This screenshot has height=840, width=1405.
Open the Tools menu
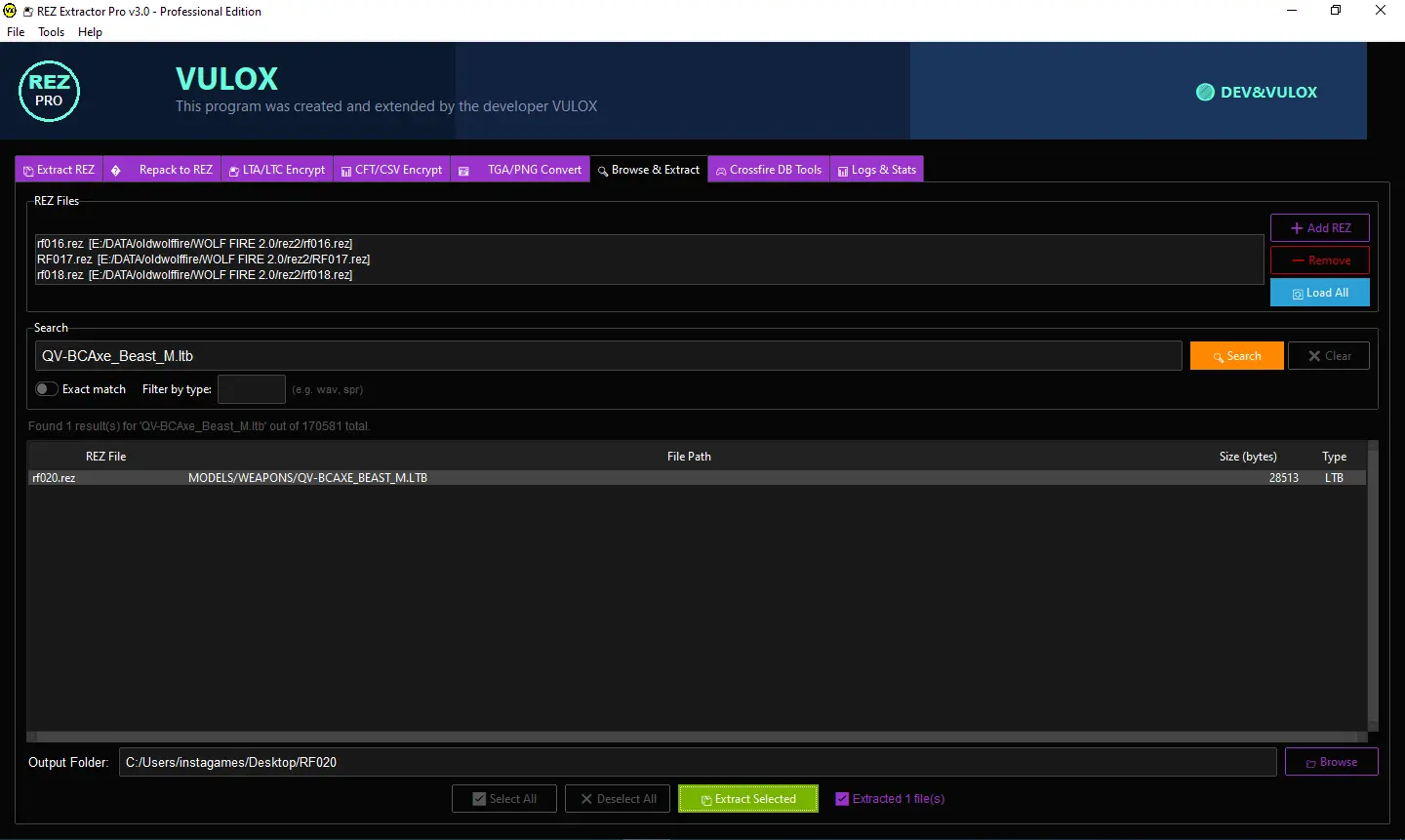click(x=51, y=32)
